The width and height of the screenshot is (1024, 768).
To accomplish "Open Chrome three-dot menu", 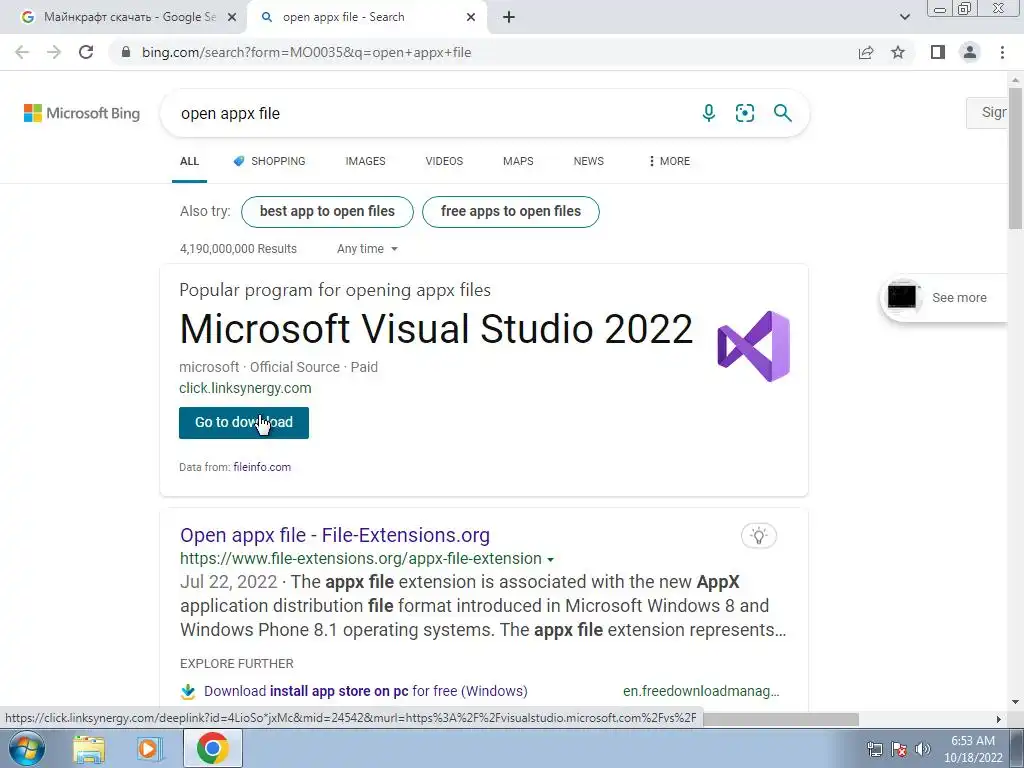I will point(1002,52).
